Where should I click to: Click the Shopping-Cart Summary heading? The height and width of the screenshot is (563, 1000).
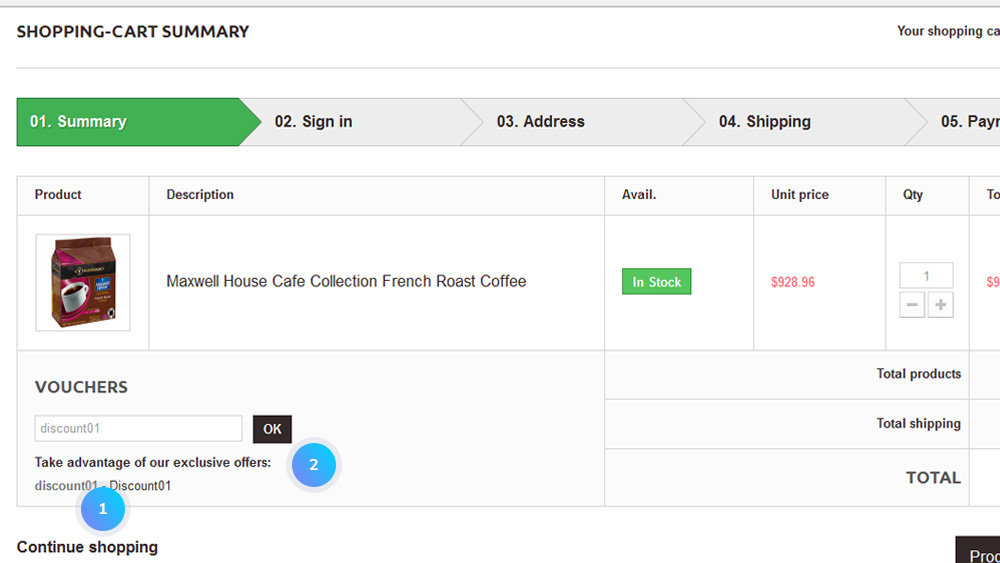(133, 32)
